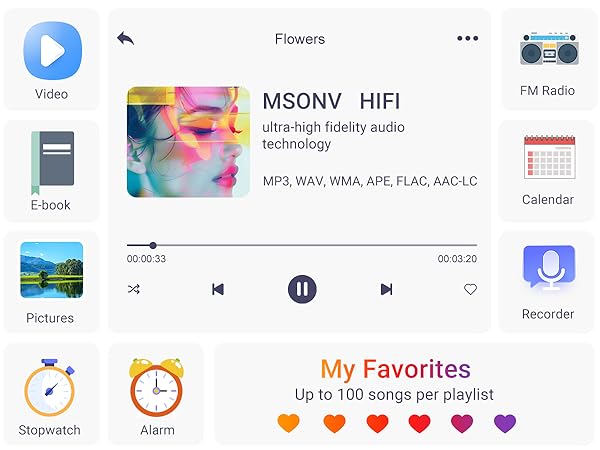The width and height of the screenshot is (600, 450).
Task: Skip to the next track
Action: [x=386, y=289]
